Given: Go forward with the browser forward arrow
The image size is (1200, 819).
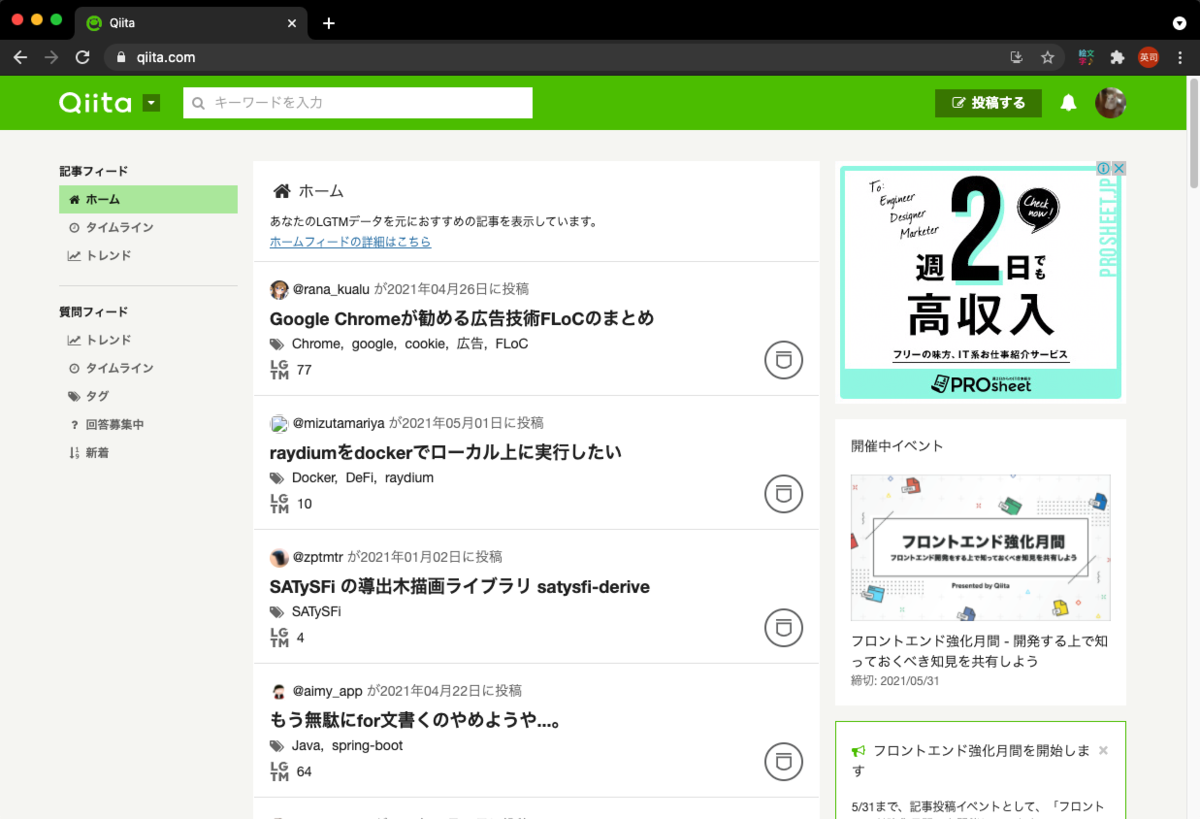Looking at the screenshot, I should point(52,58).
